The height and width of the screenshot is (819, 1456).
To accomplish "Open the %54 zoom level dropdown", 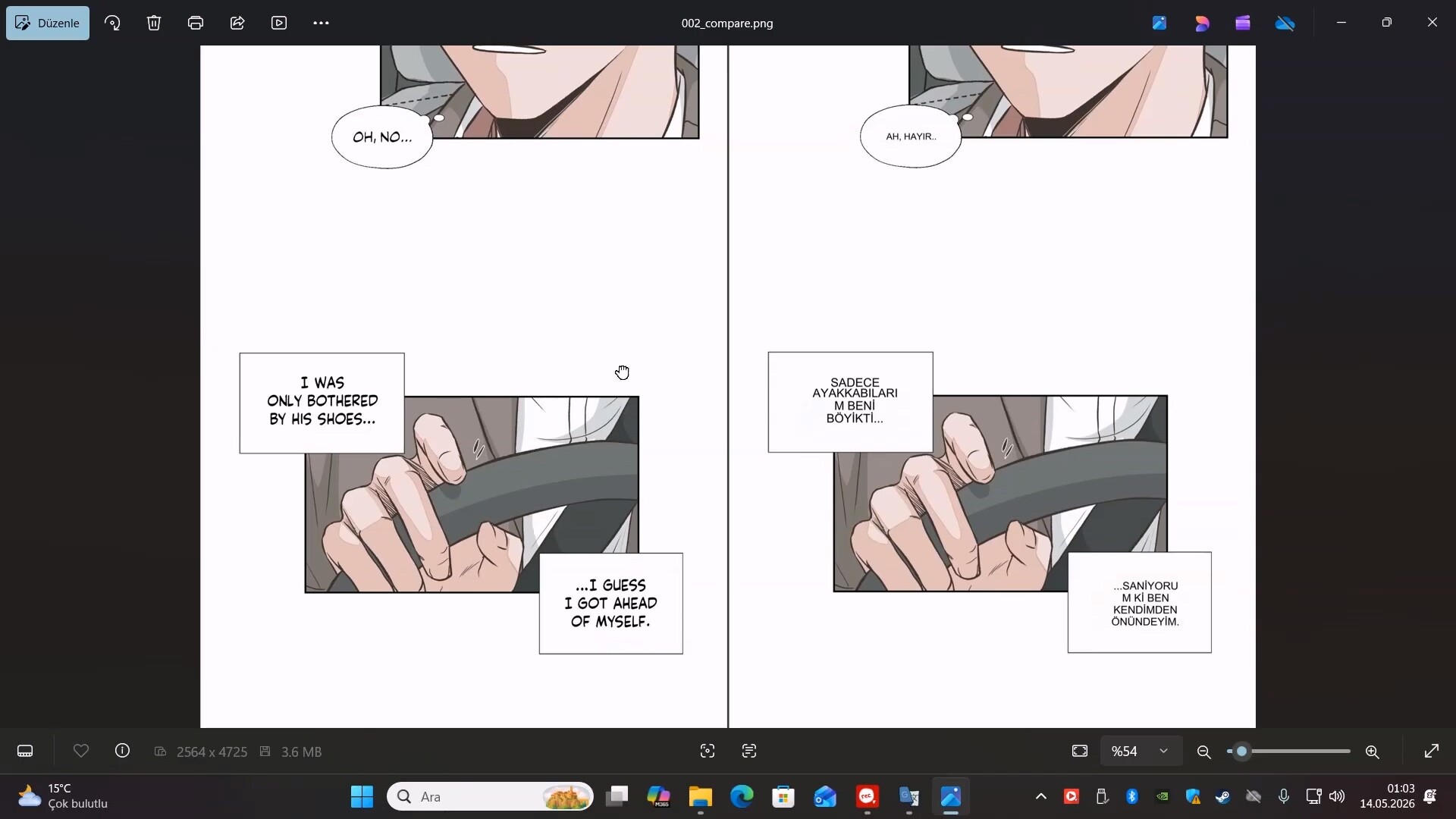I will click(1141, 751).
